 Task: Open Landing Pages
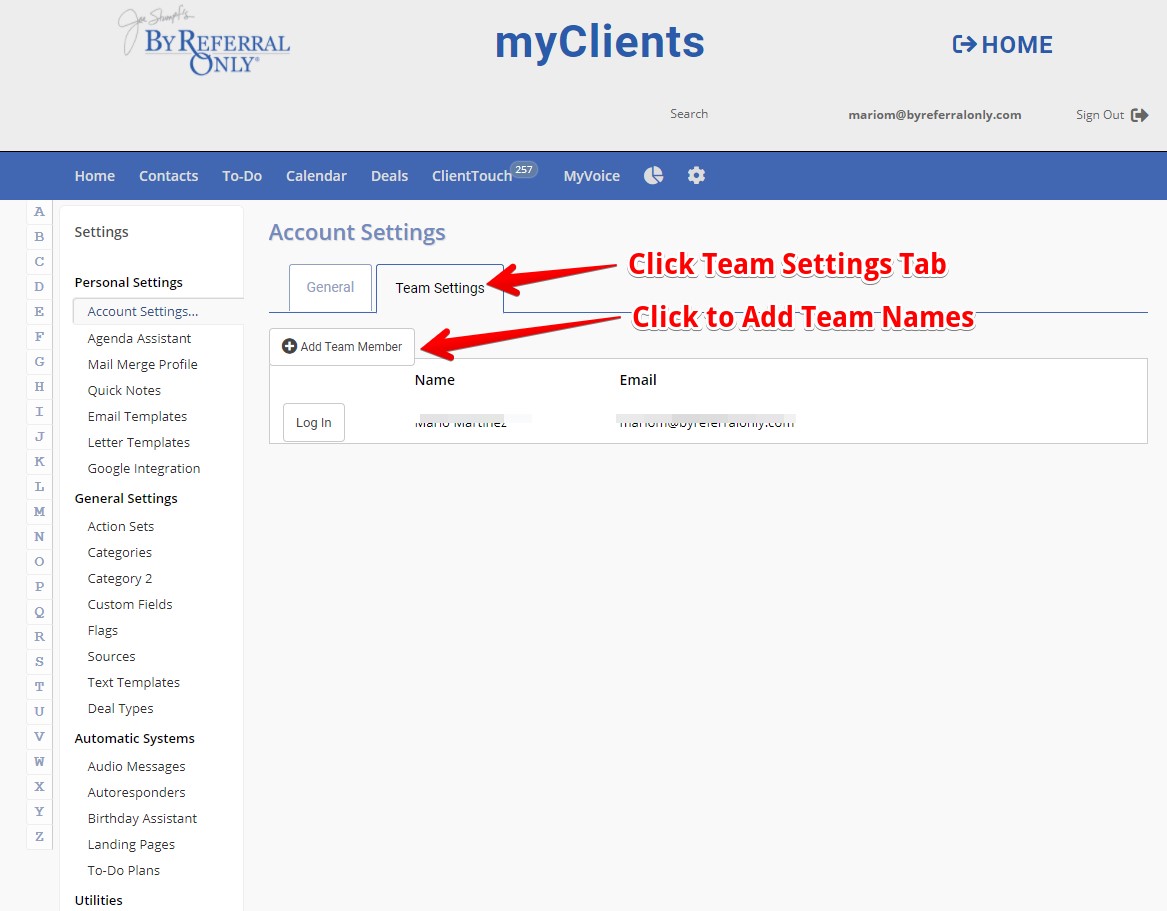tap(131, 846)
